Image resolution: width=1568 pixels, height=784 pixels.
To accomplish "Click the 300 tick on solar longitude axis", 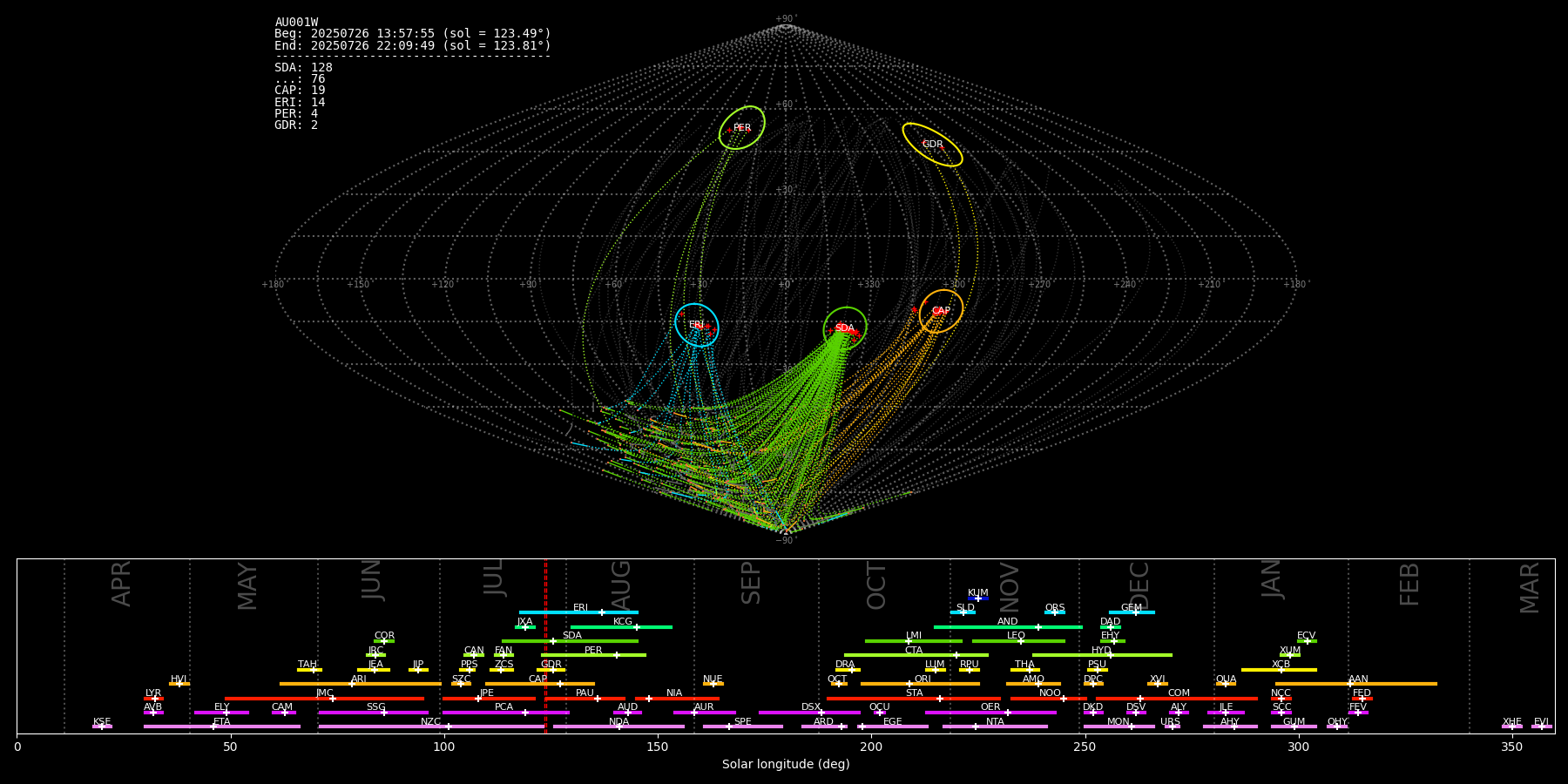I will [1298, 747].
